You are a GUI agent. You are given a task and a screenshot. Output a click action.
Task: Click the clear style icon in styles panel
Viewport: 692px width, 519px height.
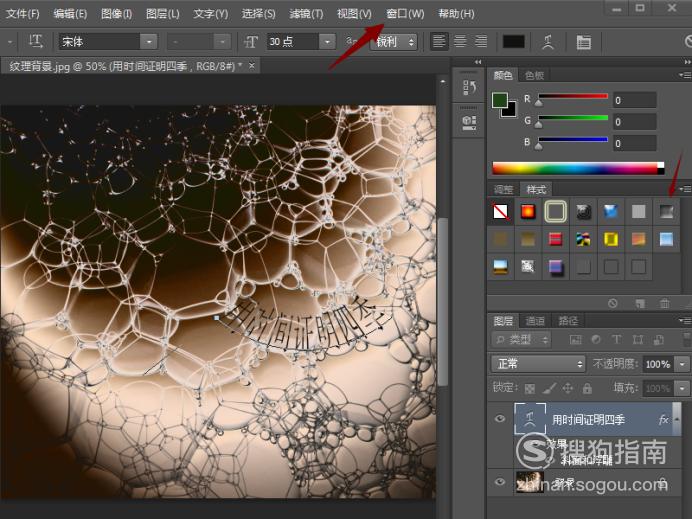tap(613, 303)
